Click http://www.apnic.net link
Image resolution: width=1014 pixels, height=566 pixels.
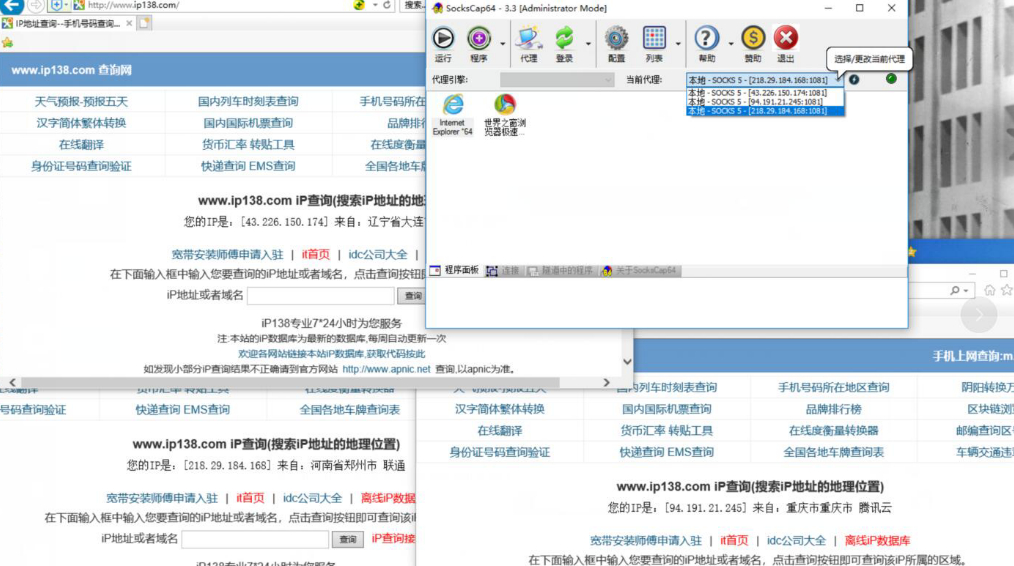(x=386, y=369)
